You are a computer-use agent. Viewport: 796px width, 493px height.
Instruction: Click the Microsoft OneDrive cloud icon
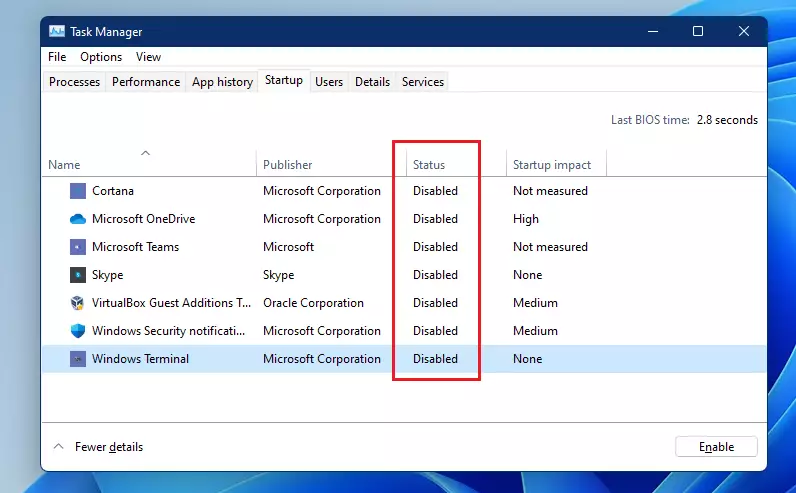click(78, 219)
